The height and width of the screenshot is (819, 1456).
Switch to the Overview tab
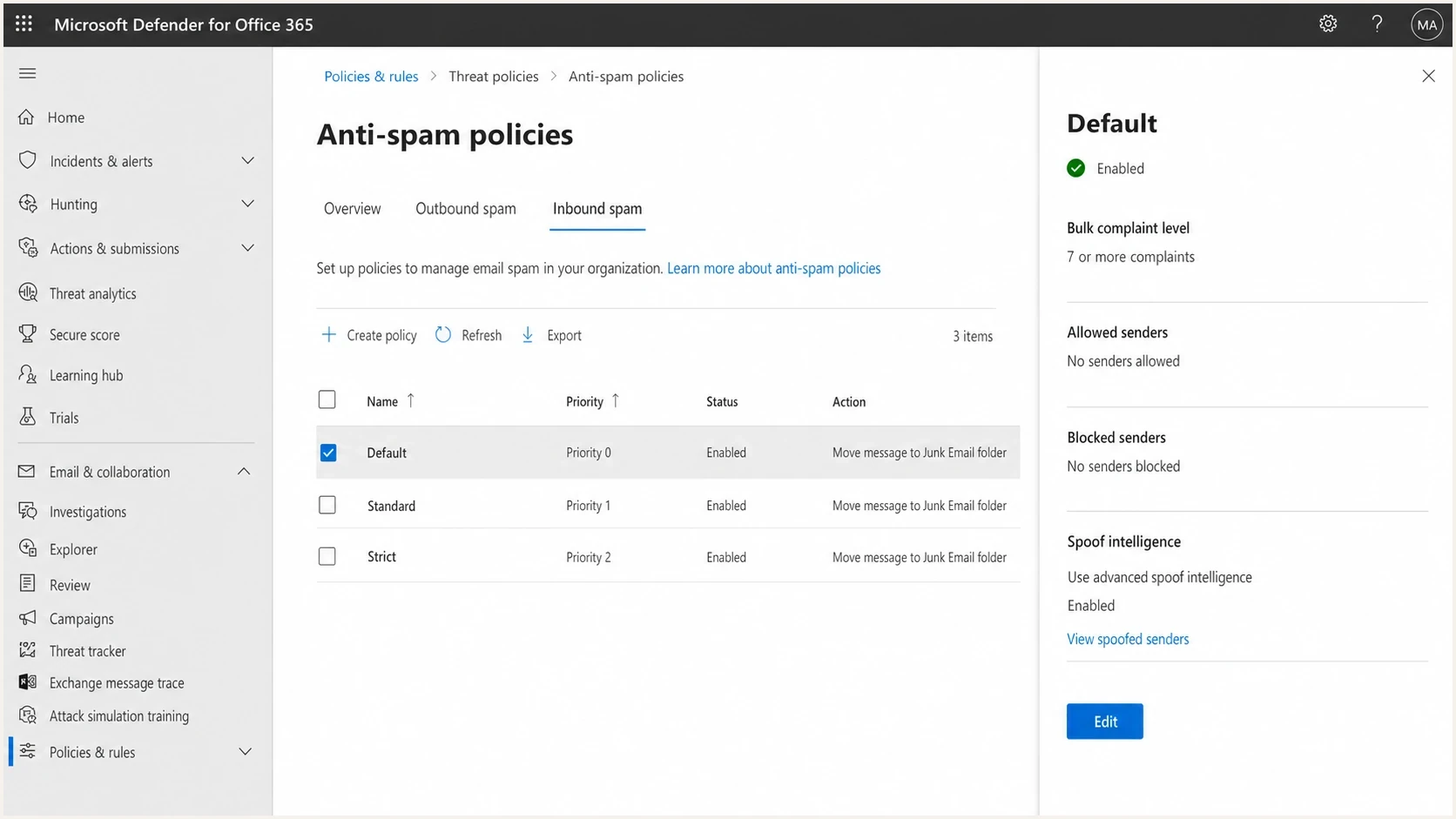[352, 209]
